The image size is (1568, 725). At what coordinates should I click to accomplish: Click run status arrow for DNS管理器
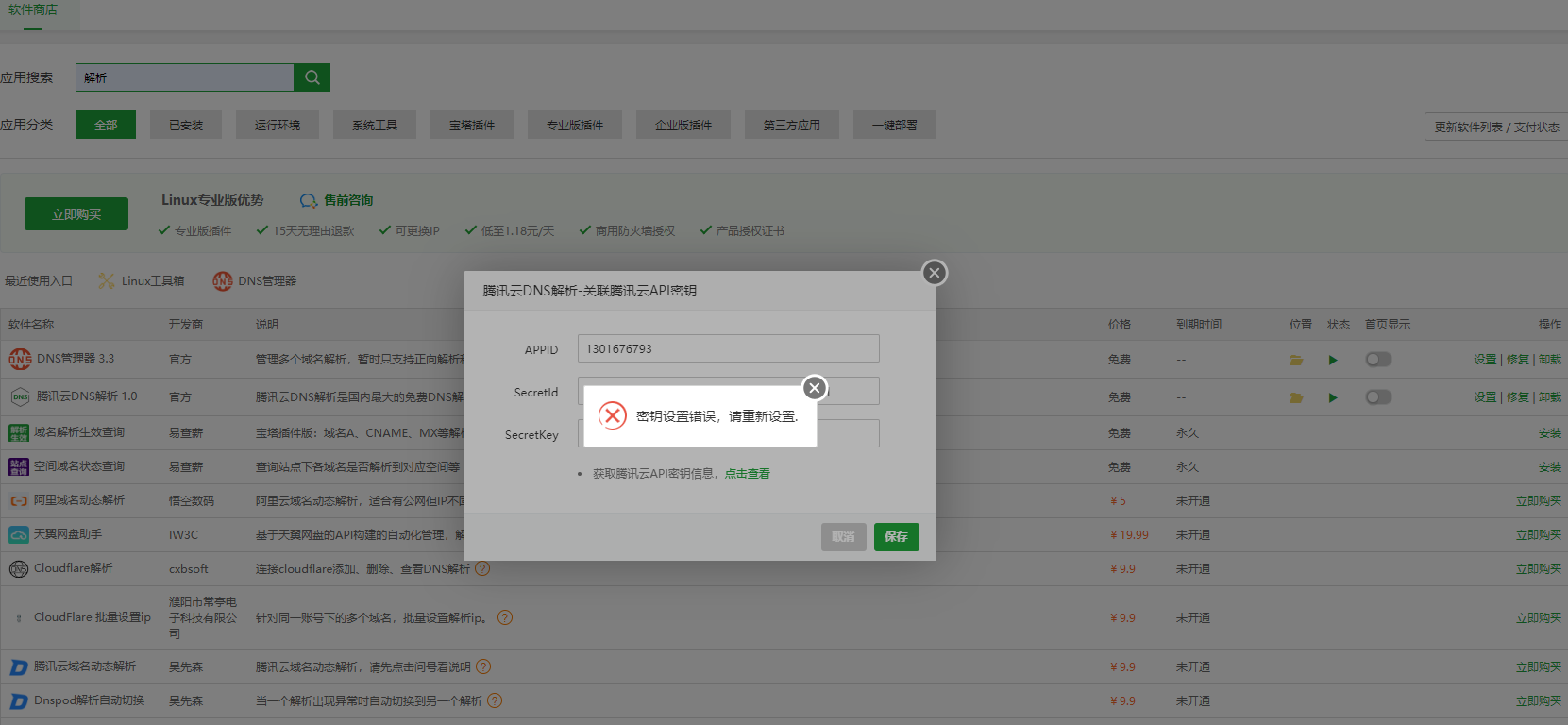click(1333, 360)
